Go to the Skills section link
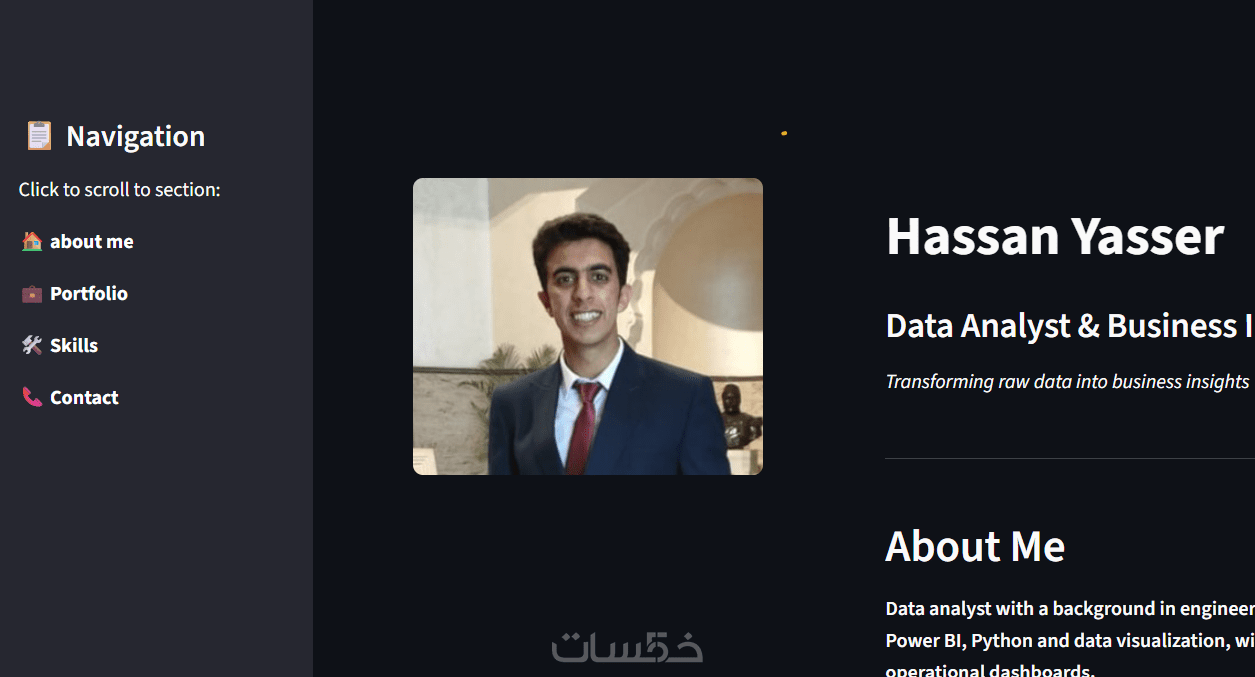This screenshot has width=1255, height=677. click(74, 345)
